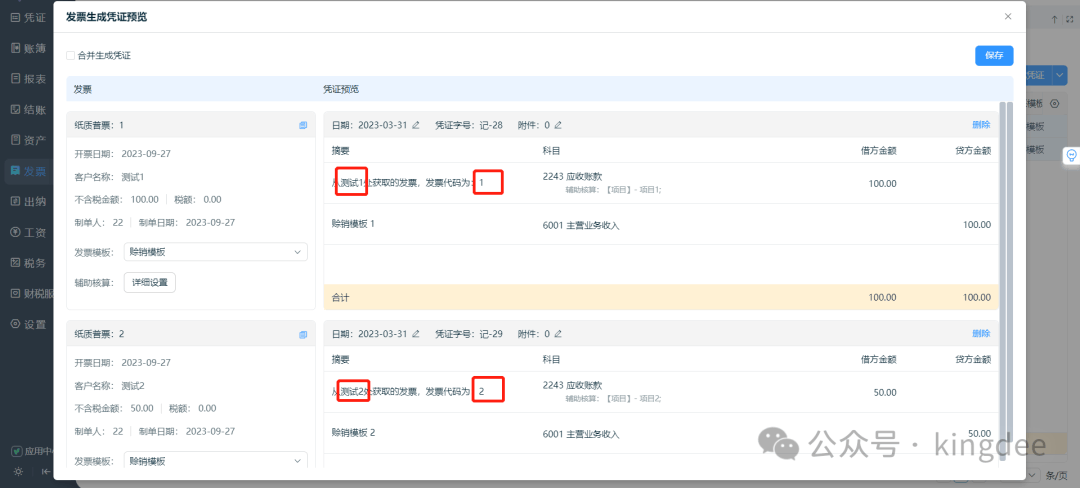The width and height of the screenshot is (1080, 488).
Task: Open 账簿 in left sidebar
Action: pyautogui.click(x=28, y=48)
